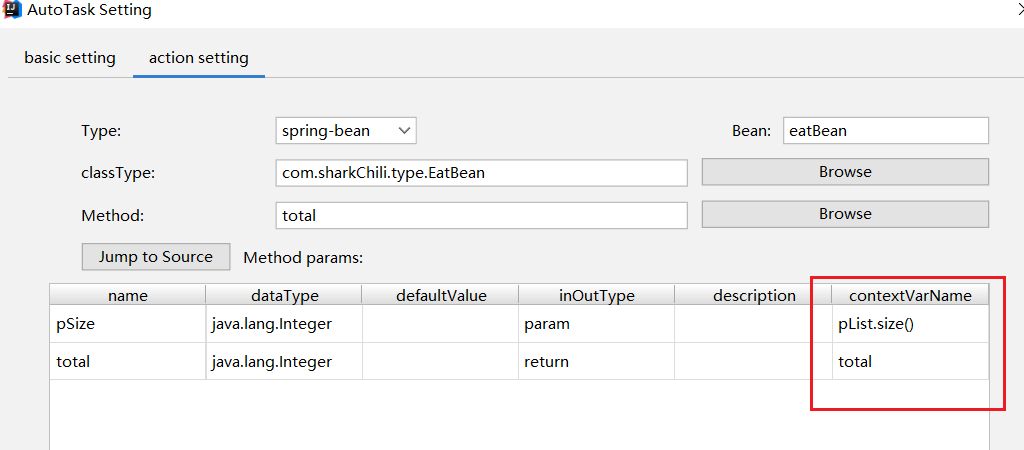Image resolution: width=1024 pixels, height=450 pixels.
Task: Select the action setting tab
Action: [198, 58]
